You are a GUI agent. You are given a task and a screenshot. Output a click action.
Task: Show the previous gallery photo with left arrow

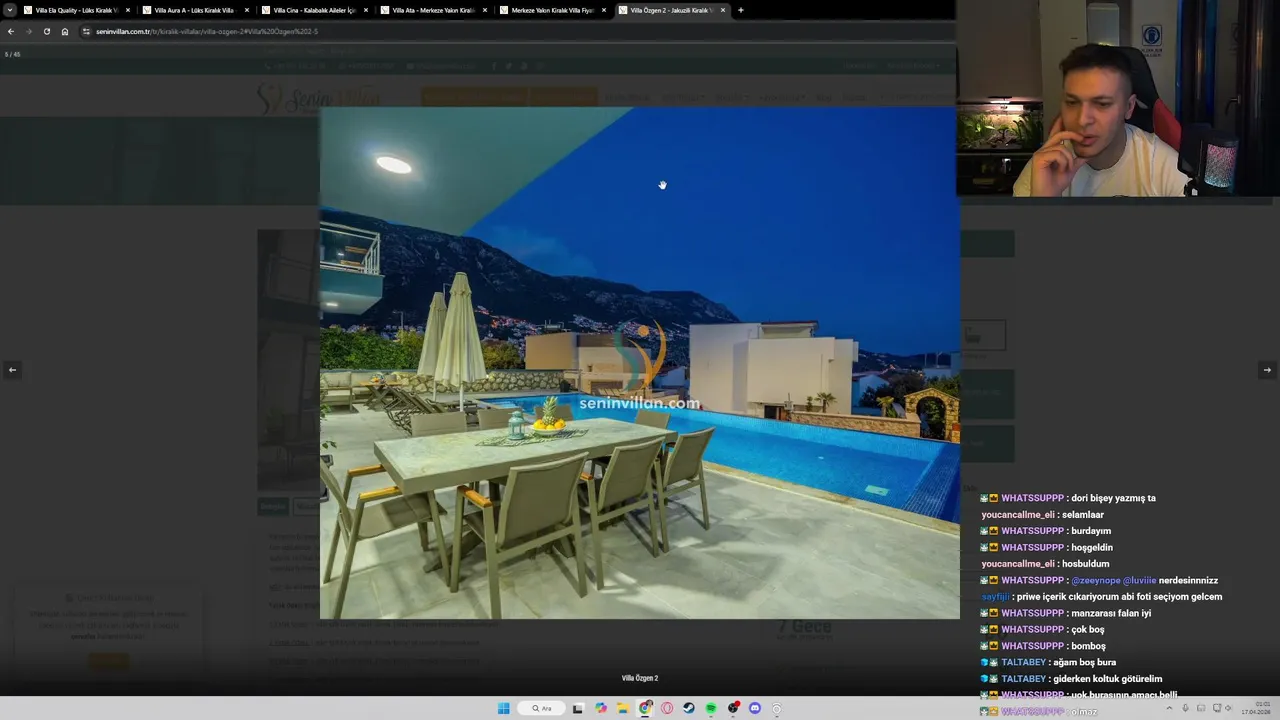click(12, 370)
